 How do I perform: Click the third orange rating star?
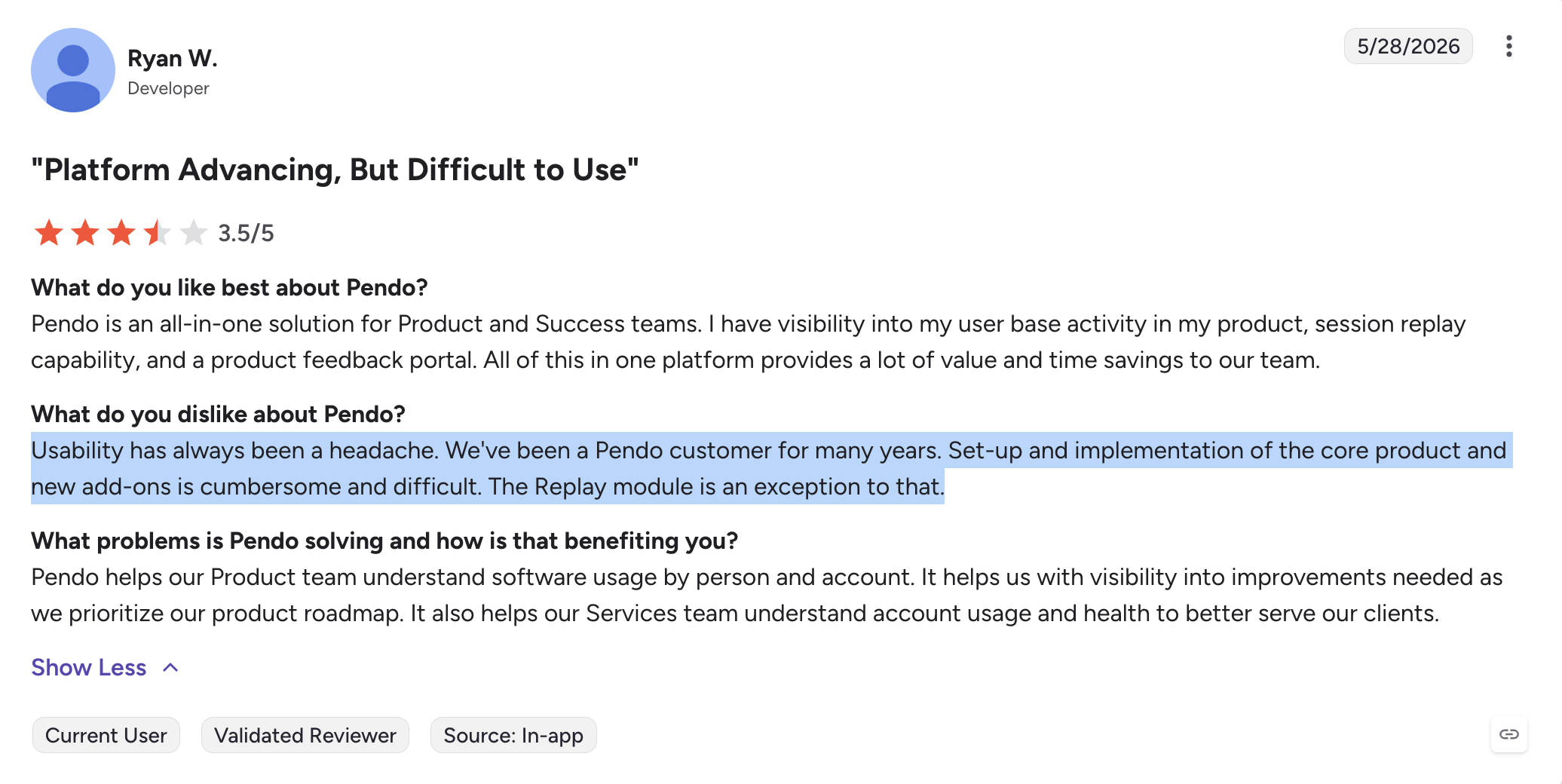(121, 233)
